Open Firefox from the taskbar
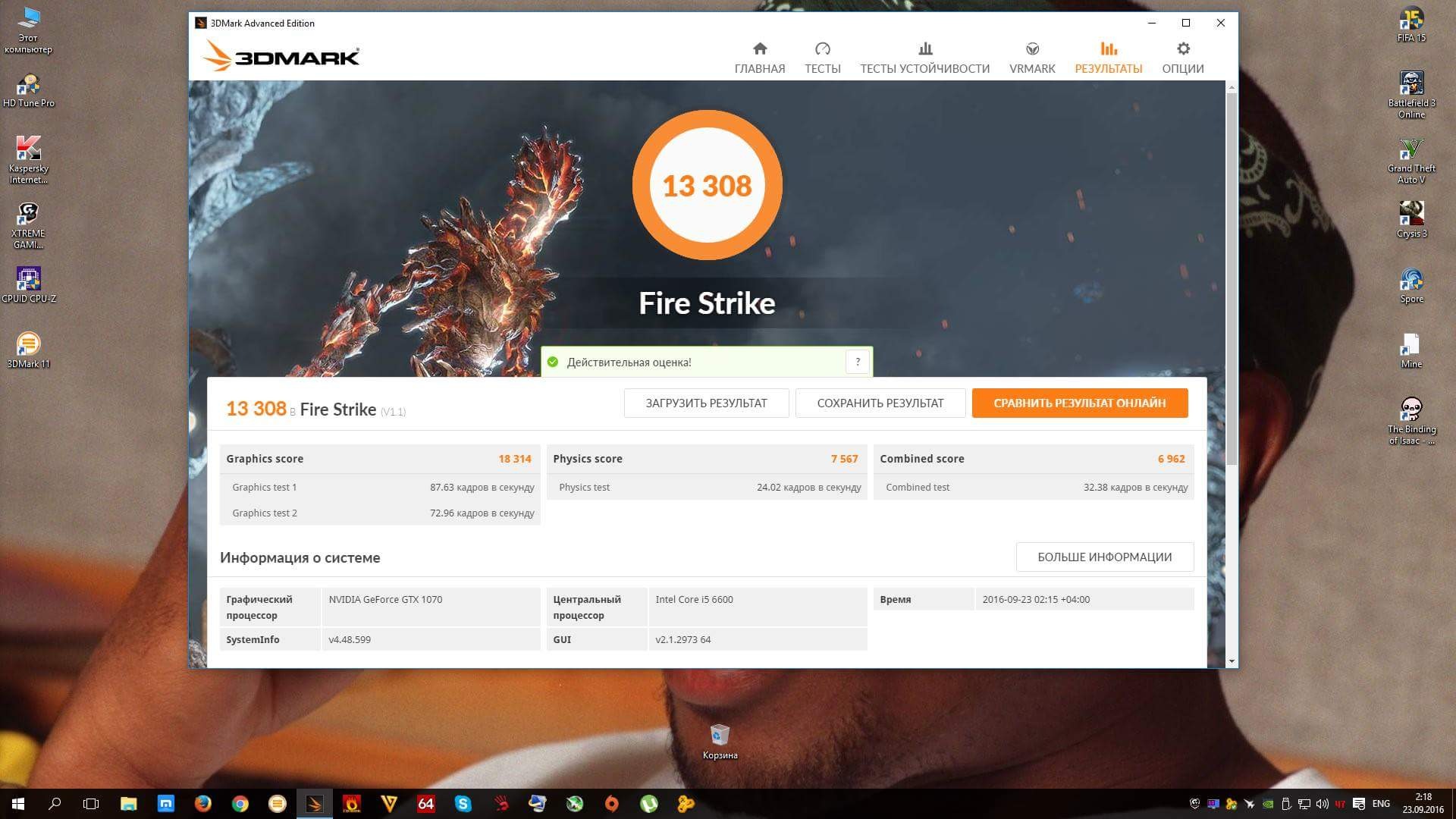 tap(202, 804)
